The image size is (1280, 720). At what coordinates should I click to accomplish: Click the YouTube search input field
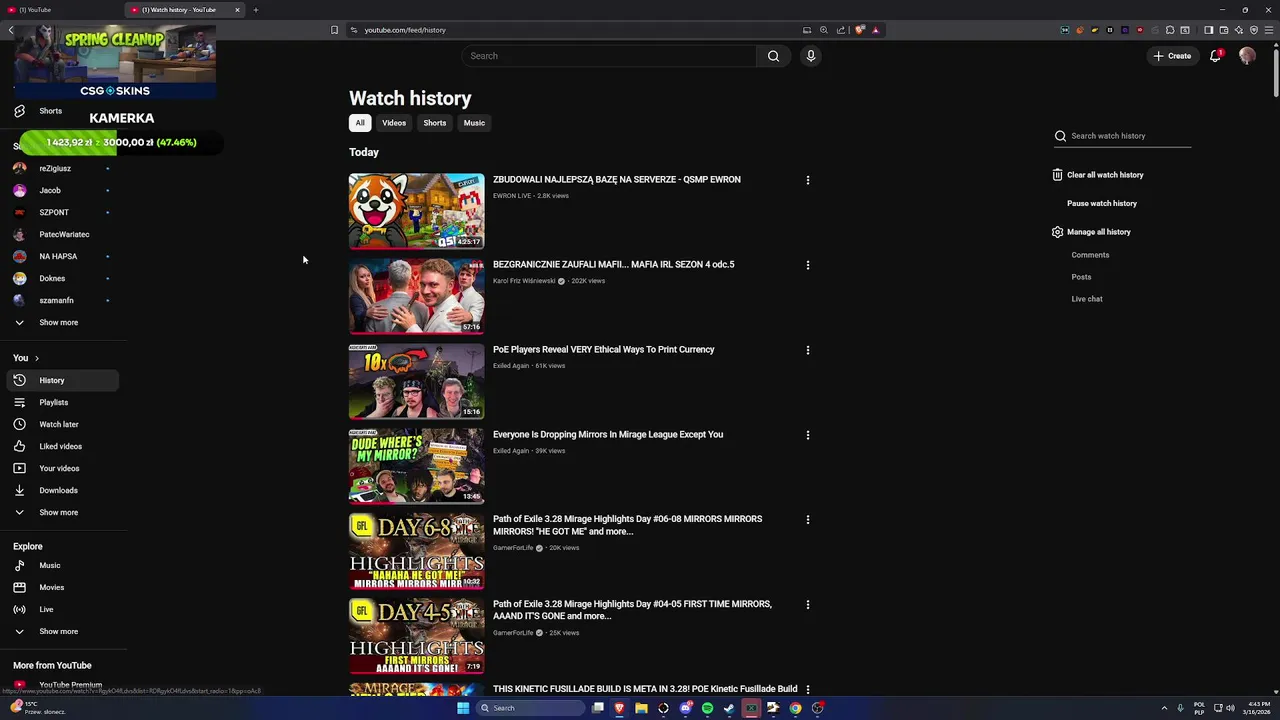pos(609,56)
